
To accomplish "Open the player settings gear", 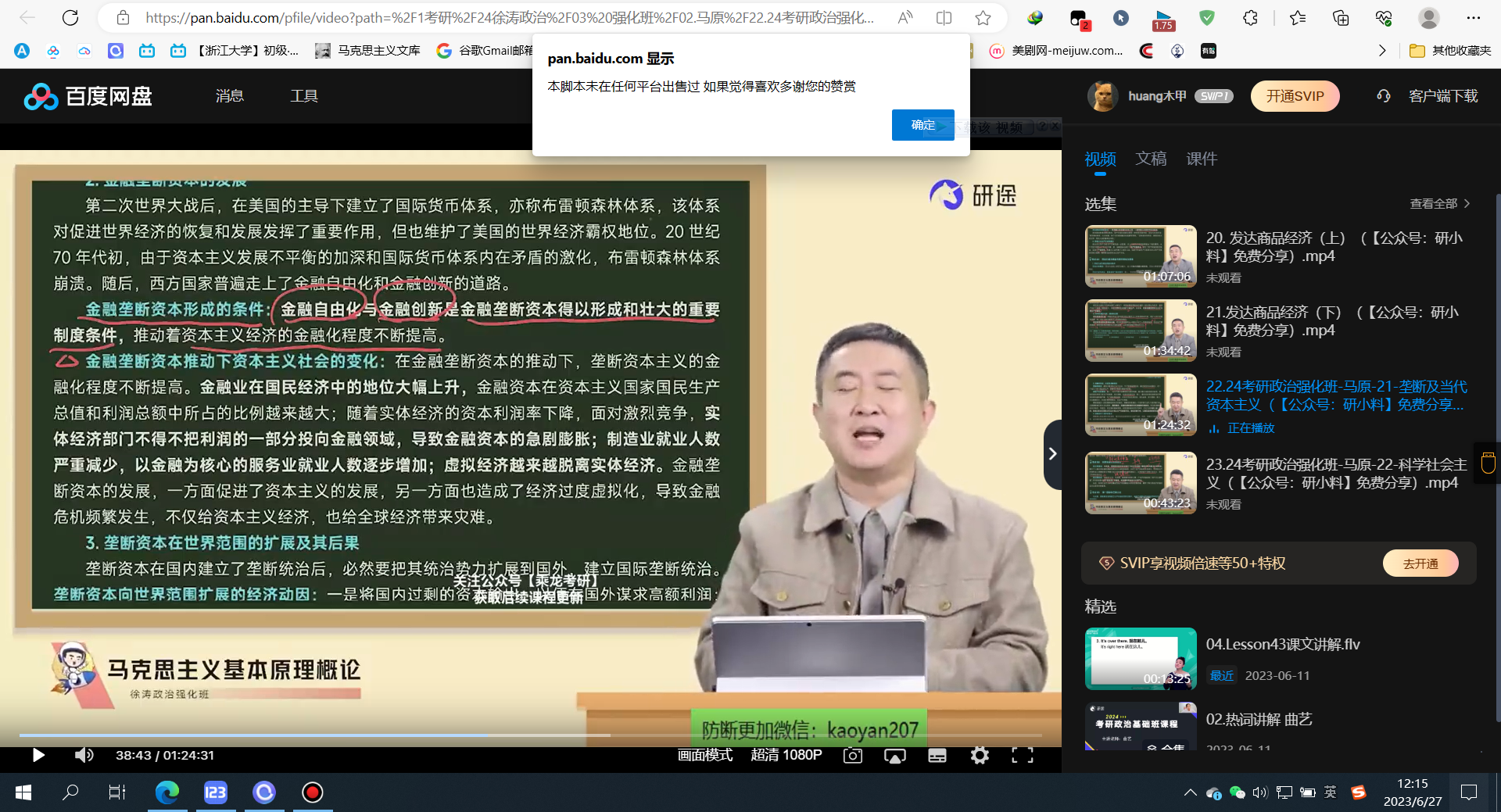I will [x=980, y=755].
